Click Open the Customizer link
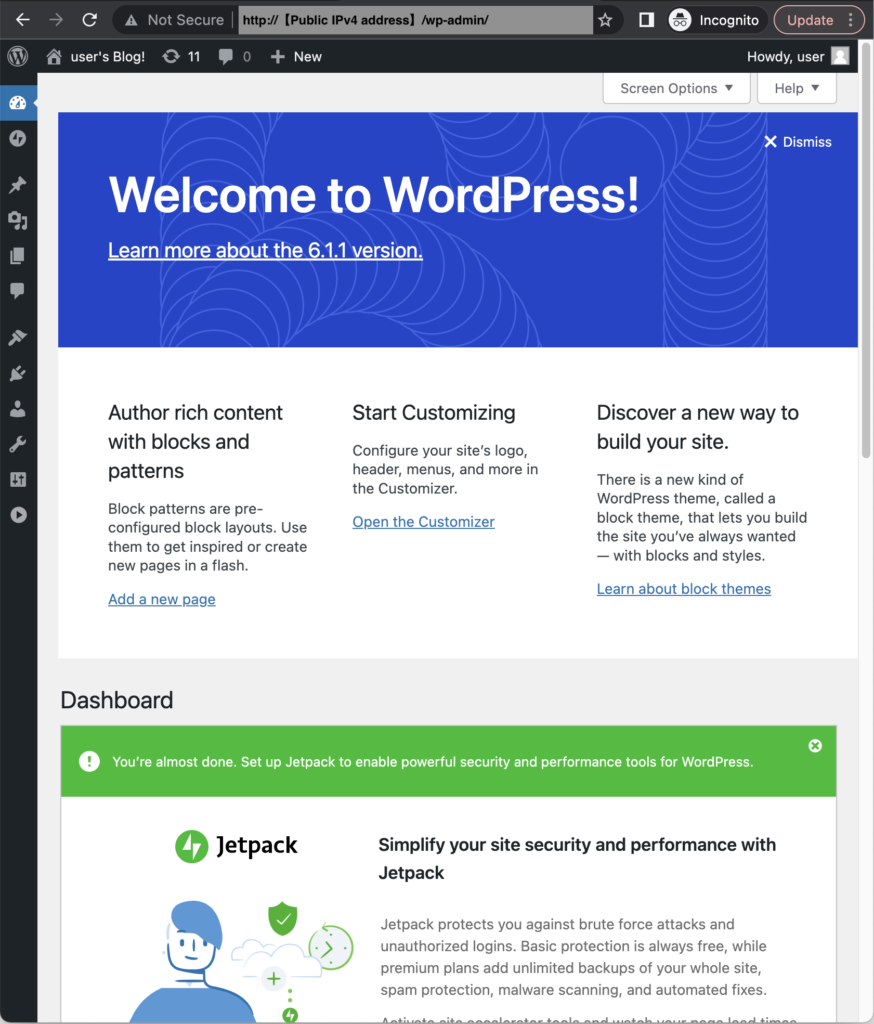 pos(423,522)
